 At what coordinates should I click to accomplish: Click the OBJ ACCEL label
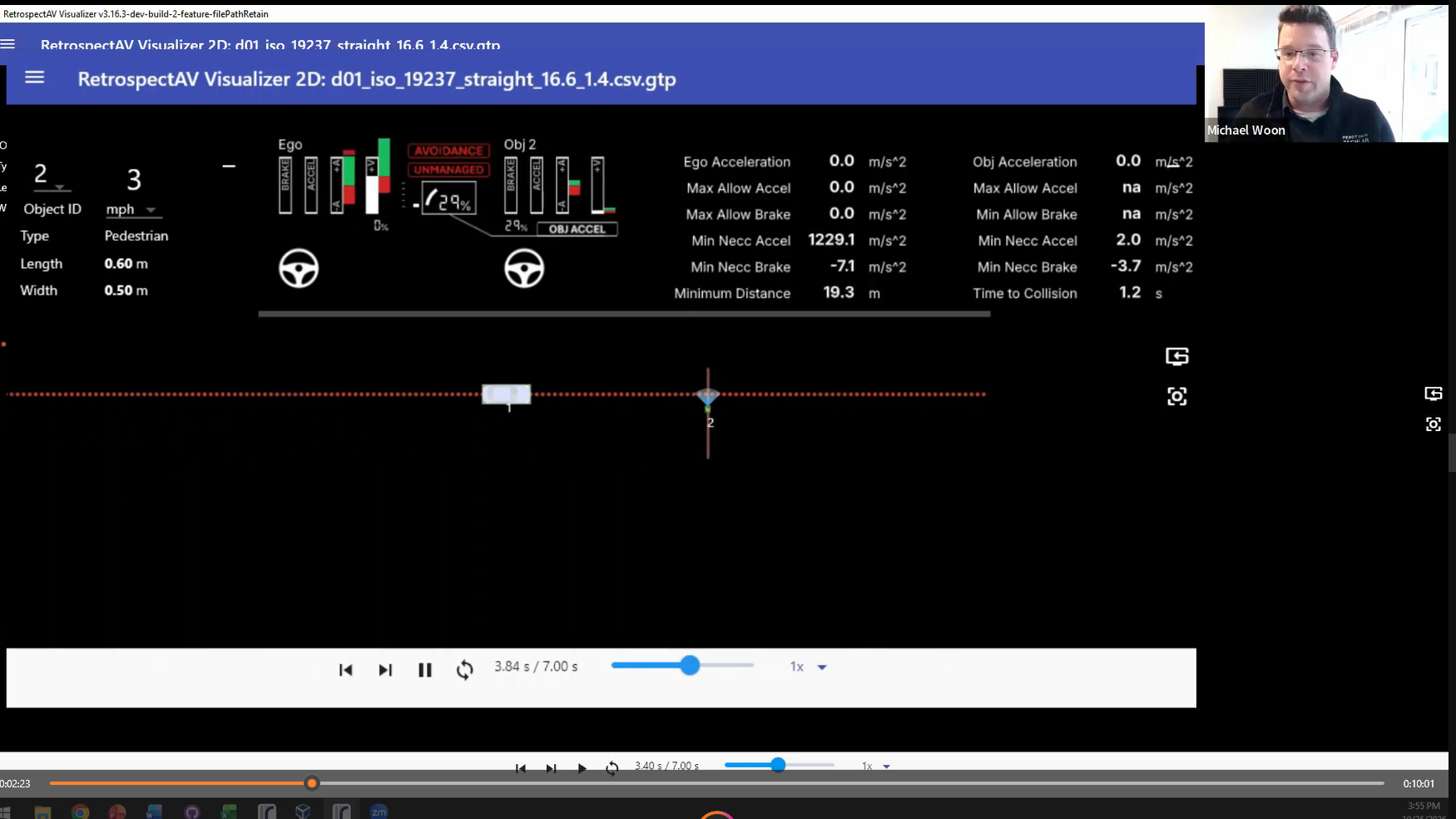click(577, 229)
